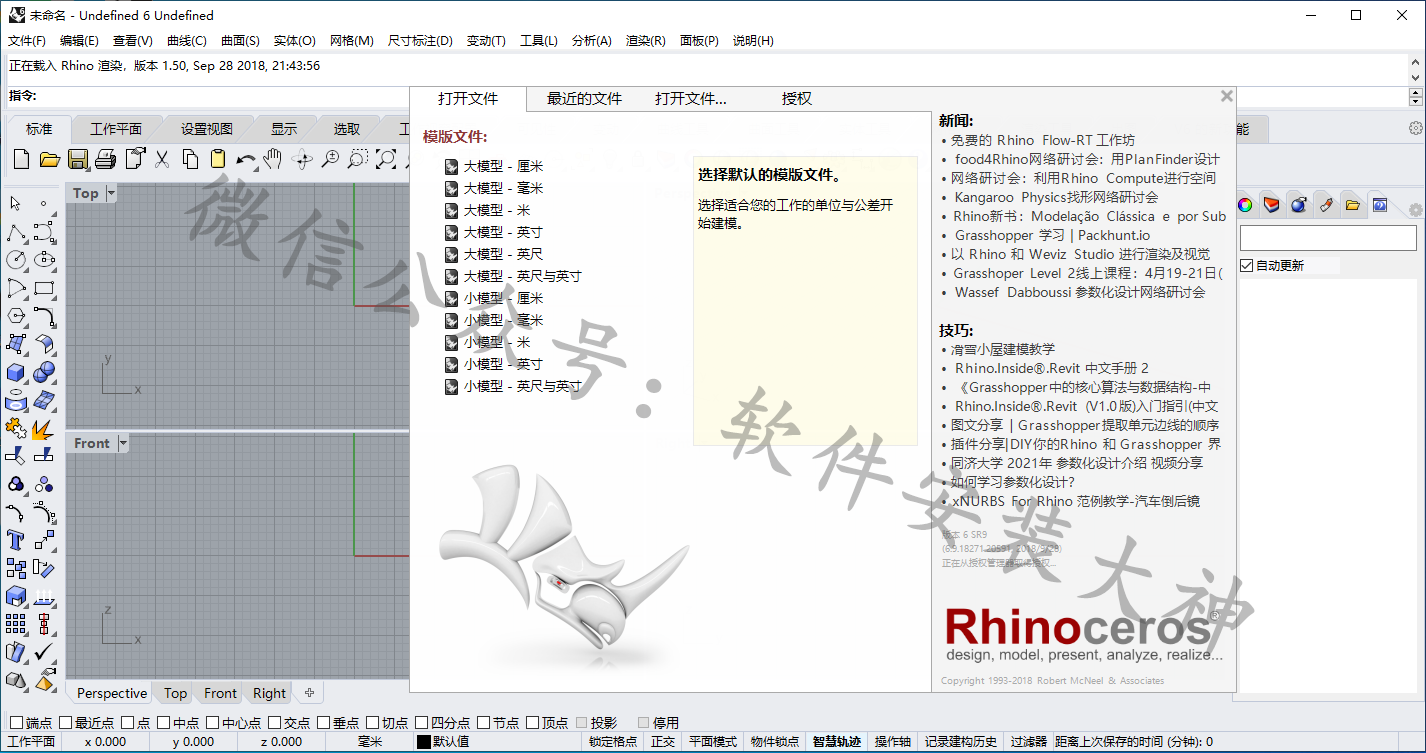Click the command line stepper down arrow
This screenshot has width=1426, height=753.
(x=1416, y=101)
